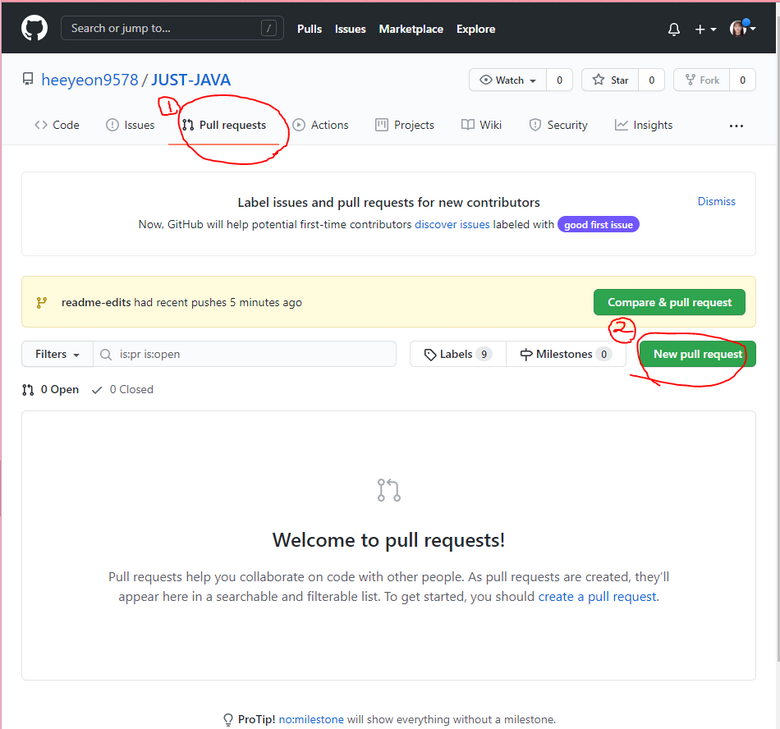This screenshot has width=780, height=729.
Task: Expand the three-dot more tabs menu
Action: (x=736, y=126)
